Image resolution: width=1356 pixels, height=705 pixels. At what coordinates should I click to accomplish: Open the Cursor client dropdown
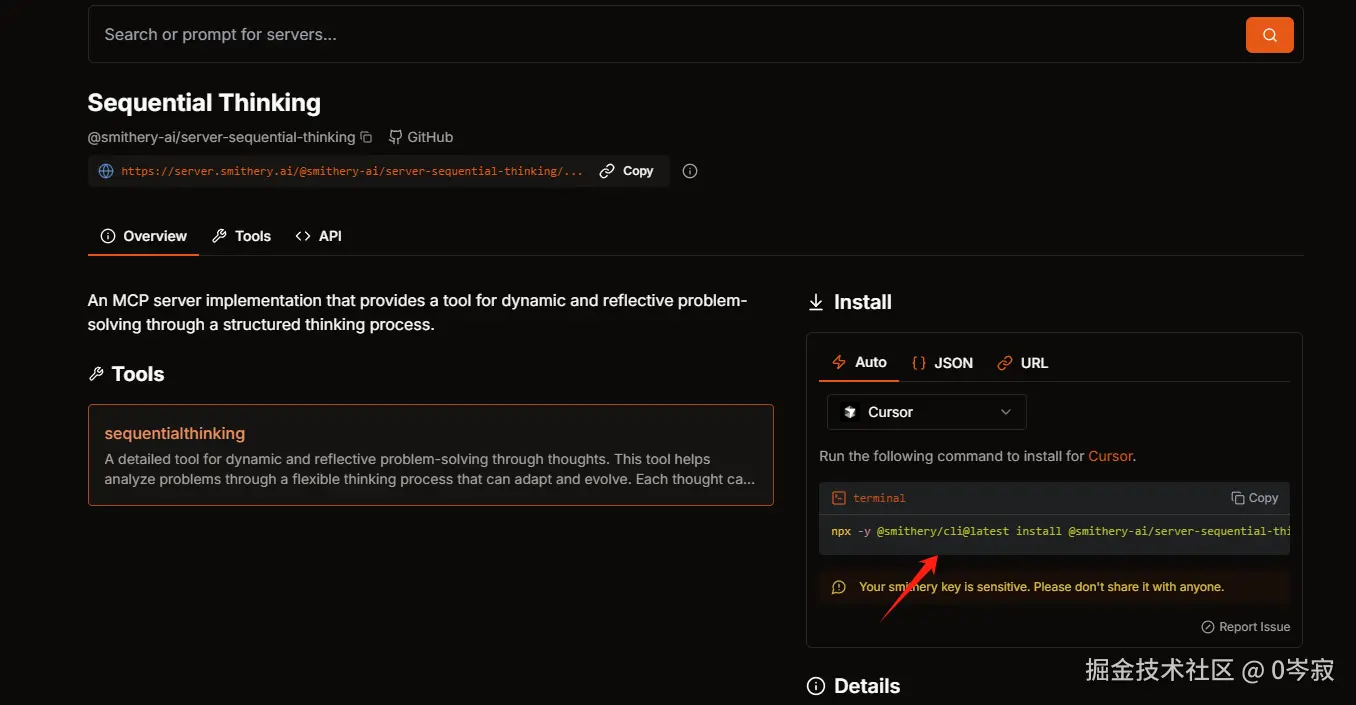pyautogui.click(x=927, y=412)
